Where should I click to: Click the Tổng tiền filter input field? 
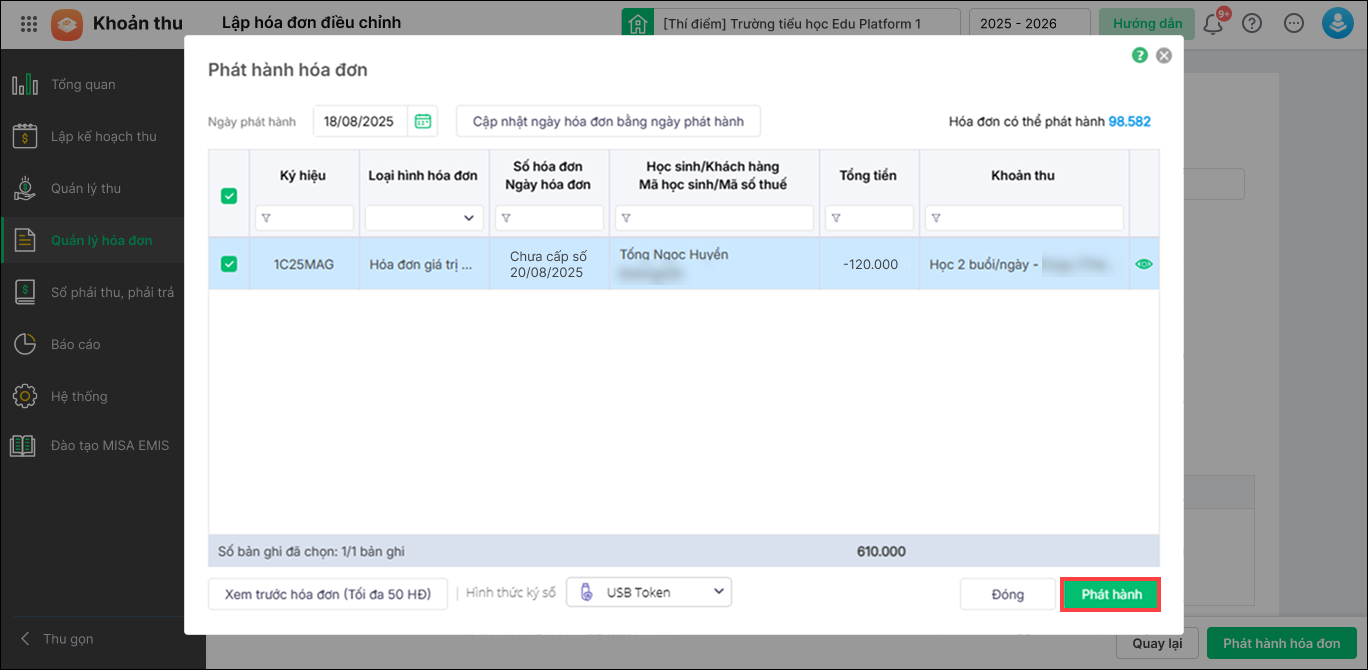point(869,218)
